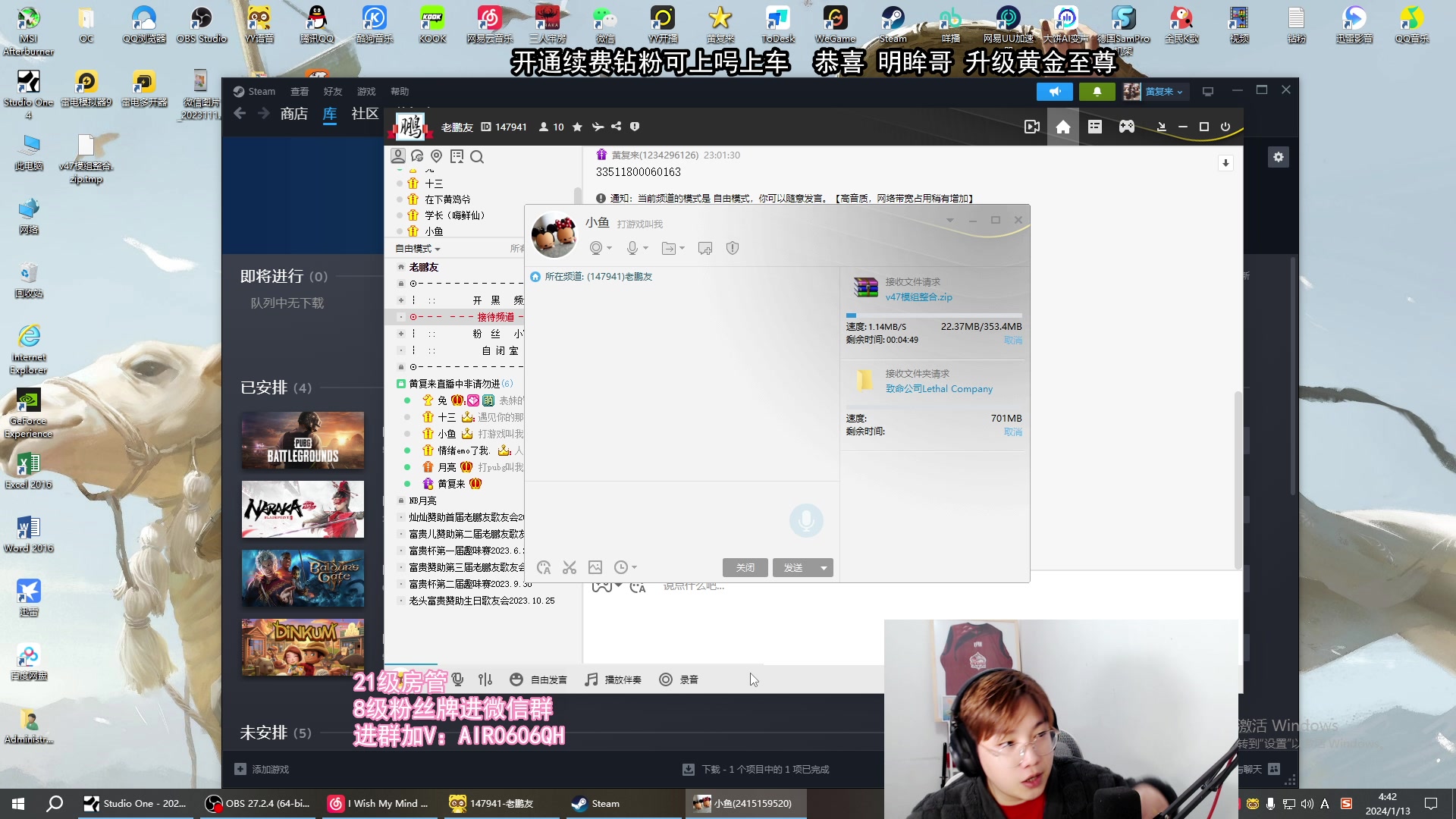Click 添加游戏 in Steam footer

[x=262, y=769]
